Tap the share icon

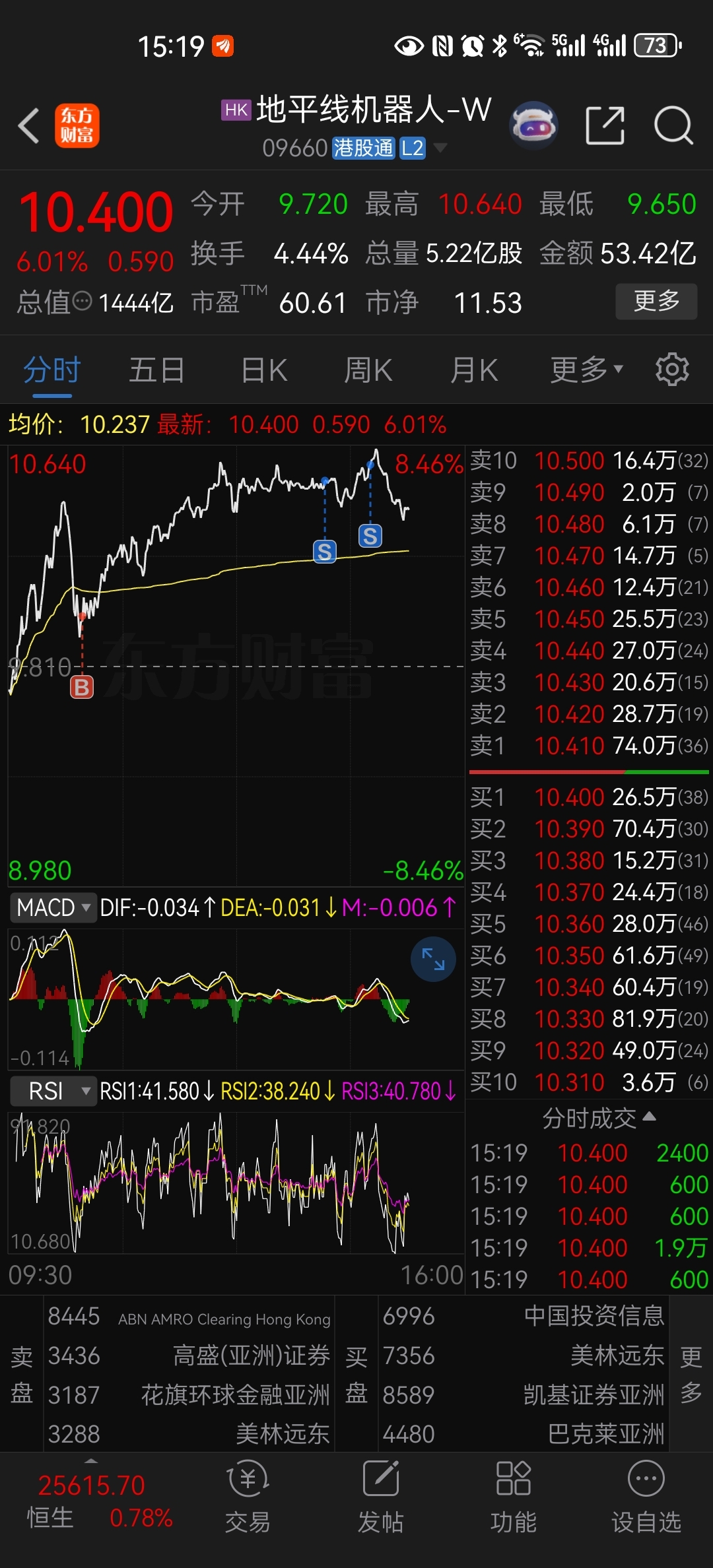click(605, 125)
